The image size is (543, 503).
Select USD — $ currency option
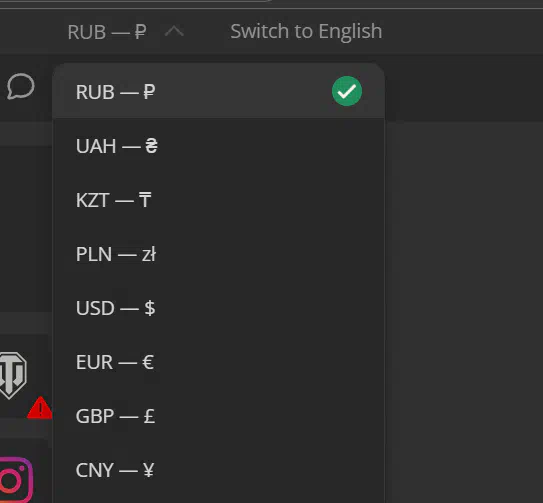(x=219, y=308)
